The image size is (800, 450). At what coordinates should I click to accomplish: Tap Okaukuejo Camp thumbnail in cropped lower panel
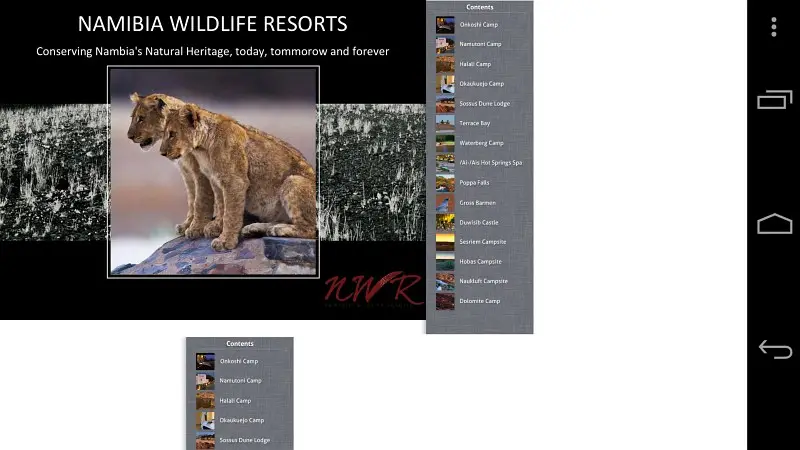click(205, 420)
